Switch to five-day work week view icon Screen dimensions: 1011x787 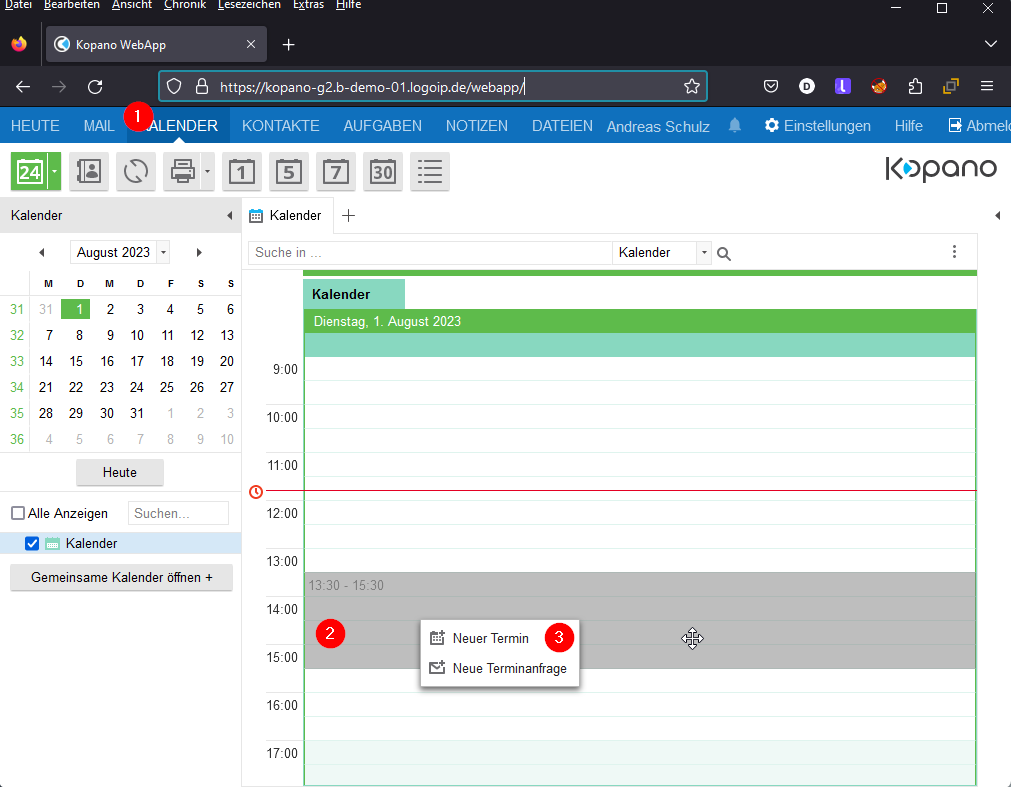(x=289, y=172)
